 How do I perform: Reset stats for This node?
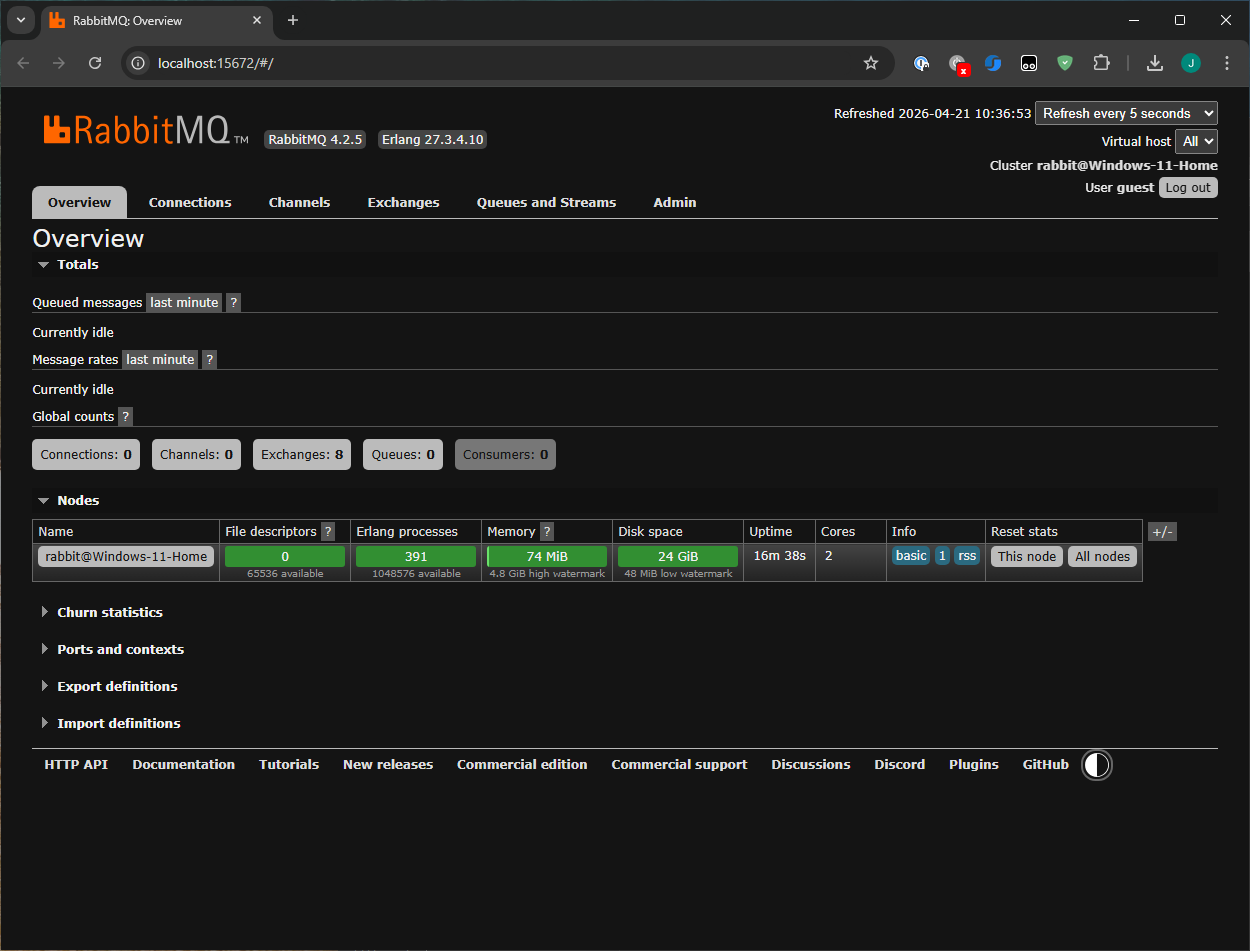[1027, 556]
